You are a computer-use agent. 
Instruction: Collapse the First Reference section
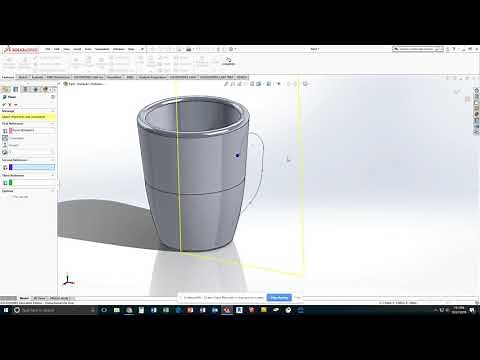(53, 124)
